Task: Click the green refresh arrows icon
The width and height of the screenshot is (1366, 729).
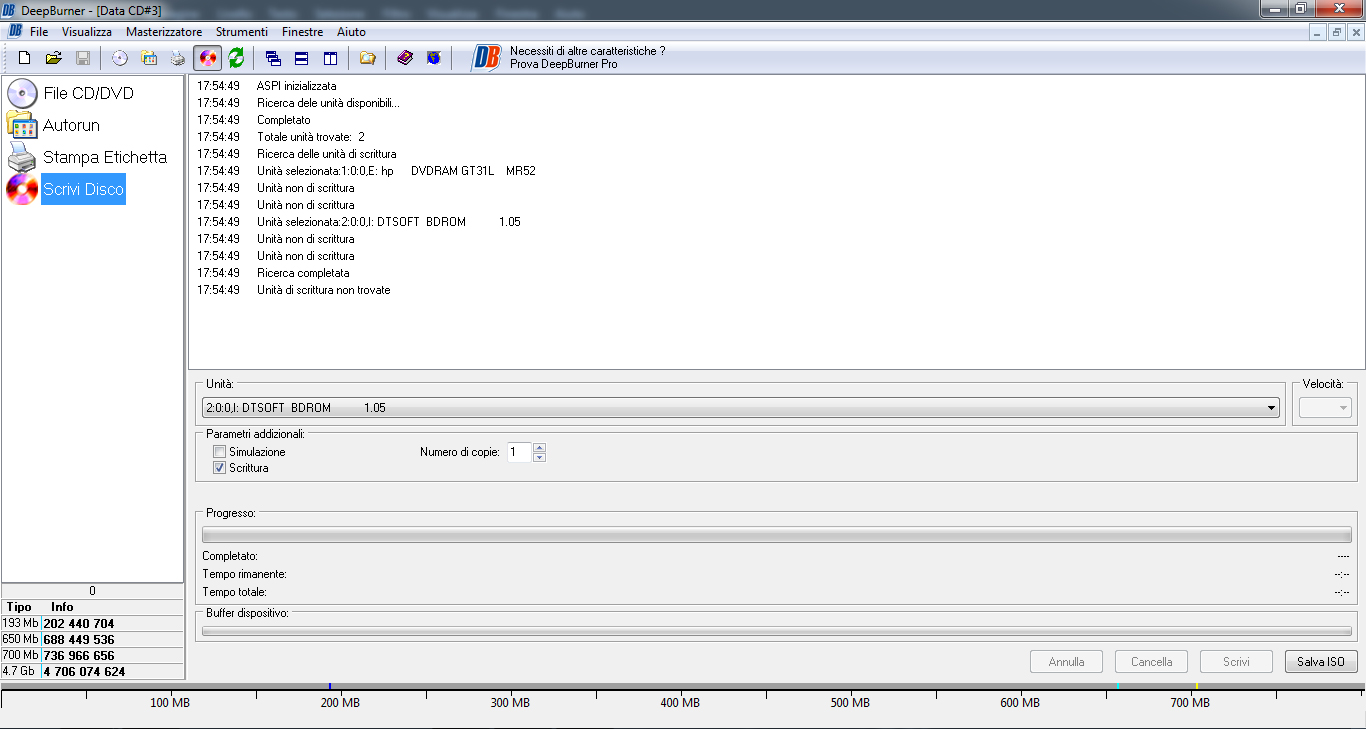Action: click(x=236, y=58)
